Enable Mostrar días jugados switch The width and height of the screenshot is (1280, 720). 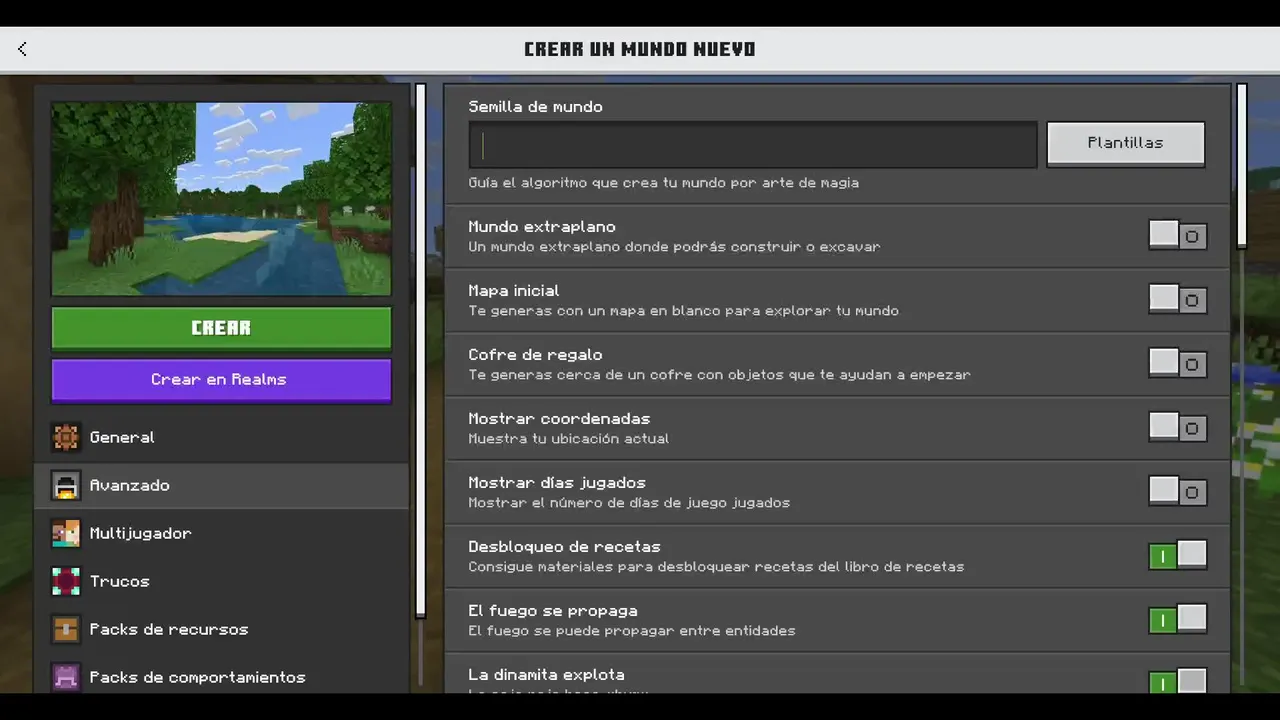click(1177, 492)
